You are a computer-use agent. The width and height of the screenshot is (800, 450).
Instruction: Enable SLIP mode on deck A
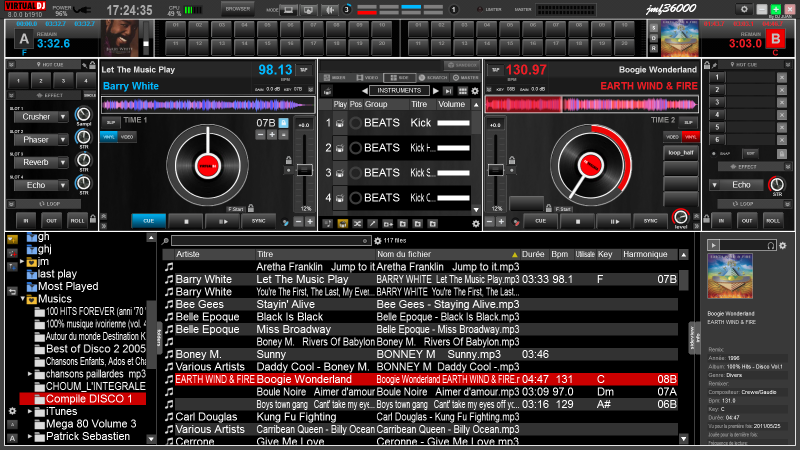click(x=111, y=122)
